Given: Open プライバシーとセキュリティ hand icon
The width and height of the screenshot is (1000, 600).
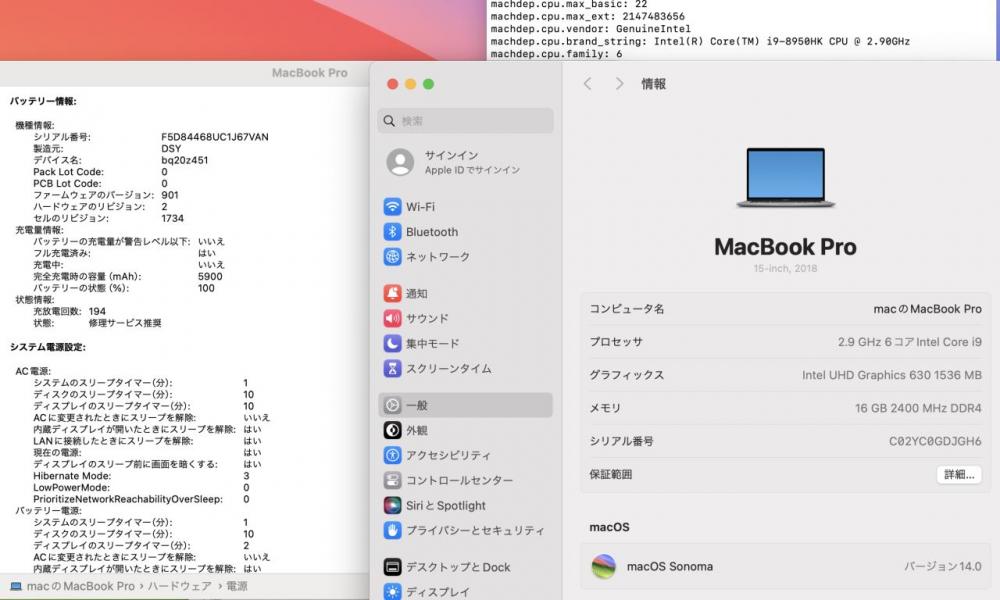Looking at the screenshot, I should click(x=392, y=530).
